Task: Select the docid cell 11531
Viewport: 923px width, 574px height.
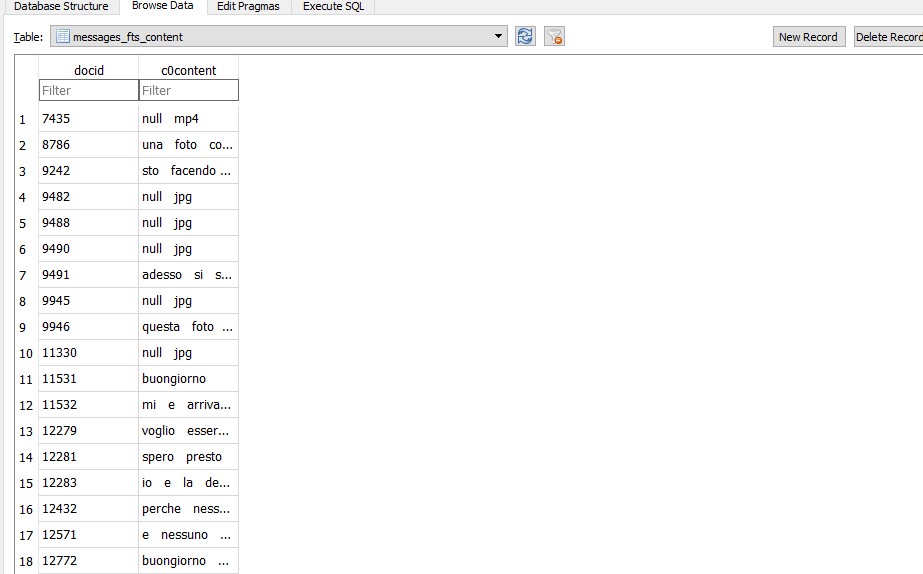Action: tap(89, 379)
